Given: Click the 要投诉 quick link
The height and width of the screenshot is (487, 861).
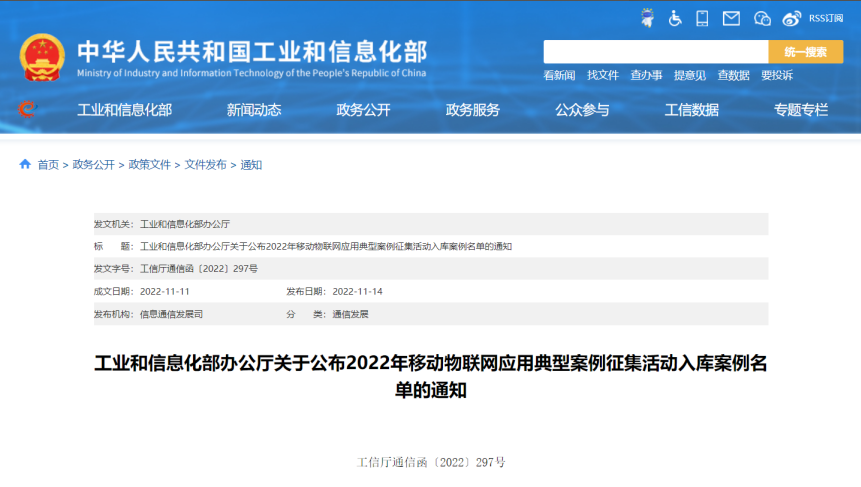Looking at the screenshot, I should tap(777, 75).
